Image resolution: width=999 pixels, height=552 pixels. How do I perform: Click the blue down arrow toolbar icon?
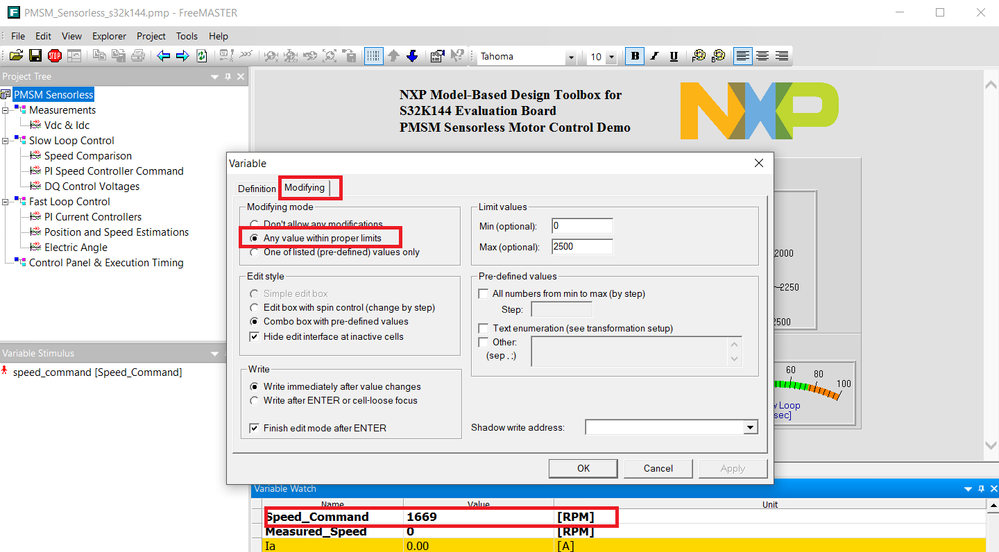click(412, 56)
